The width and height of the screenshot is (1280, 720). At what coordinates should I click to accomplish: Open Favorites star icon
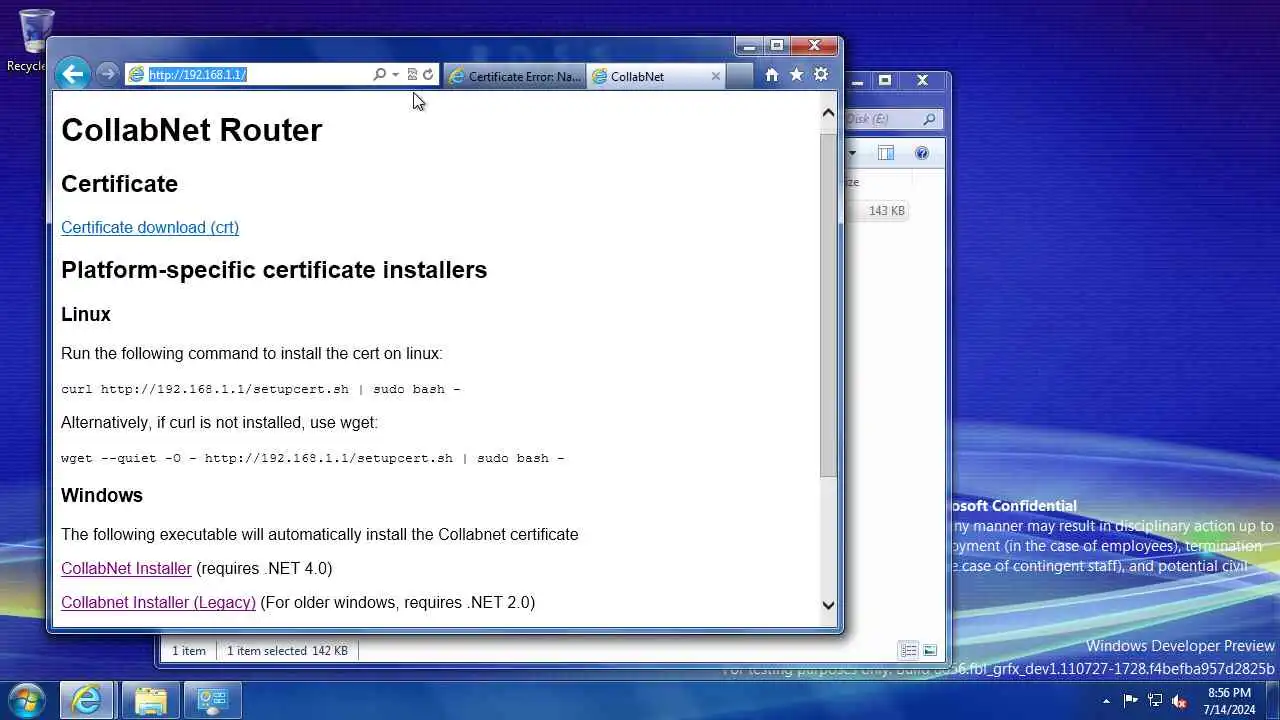[796, 75]
